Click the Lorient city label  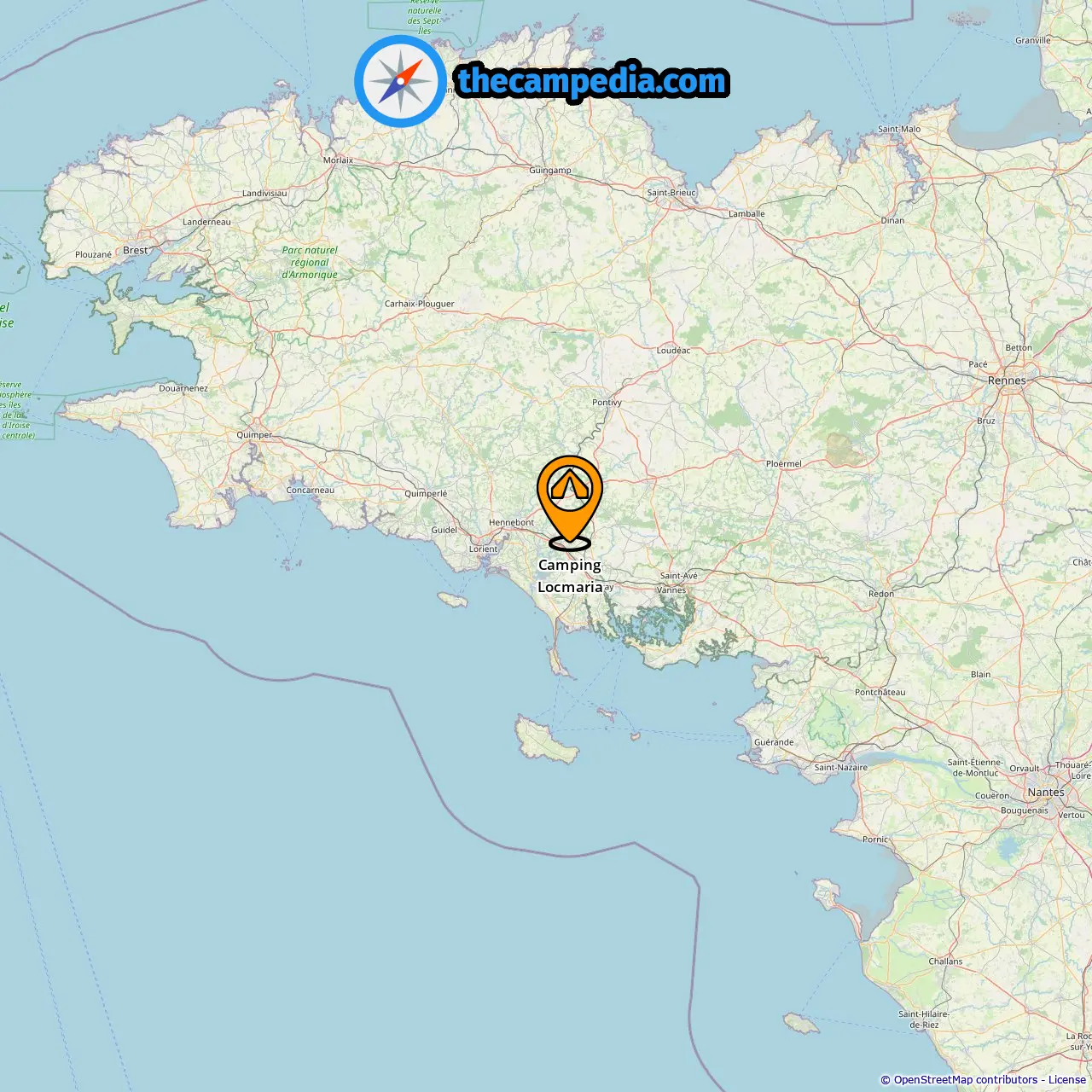pos(483,549)
